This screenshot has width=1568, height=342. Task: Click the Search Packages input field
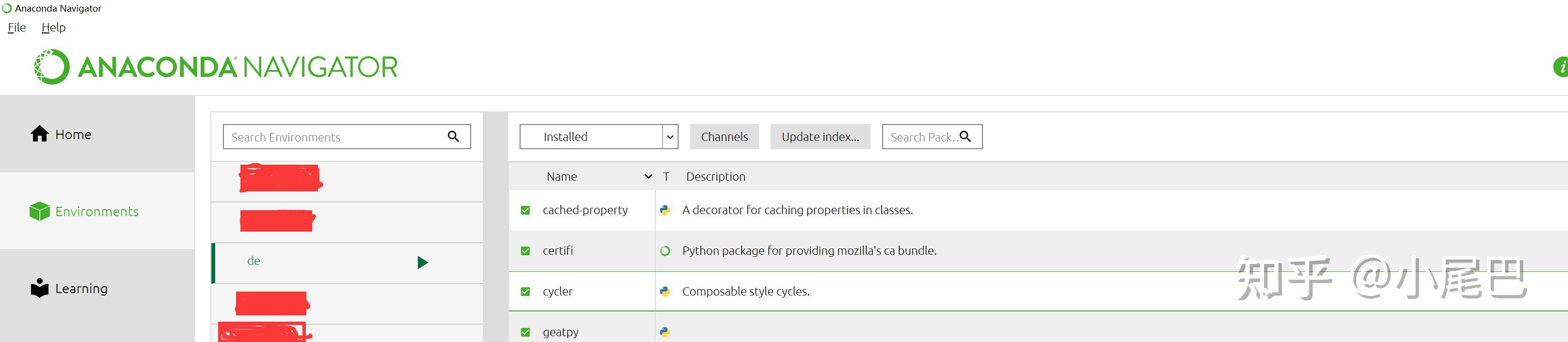tap(922, 137)
